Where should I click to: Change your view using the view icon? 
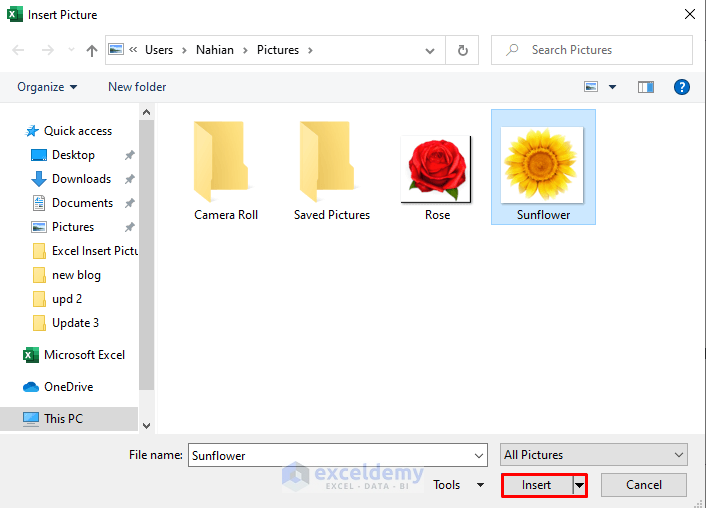[x=591, y=86]
